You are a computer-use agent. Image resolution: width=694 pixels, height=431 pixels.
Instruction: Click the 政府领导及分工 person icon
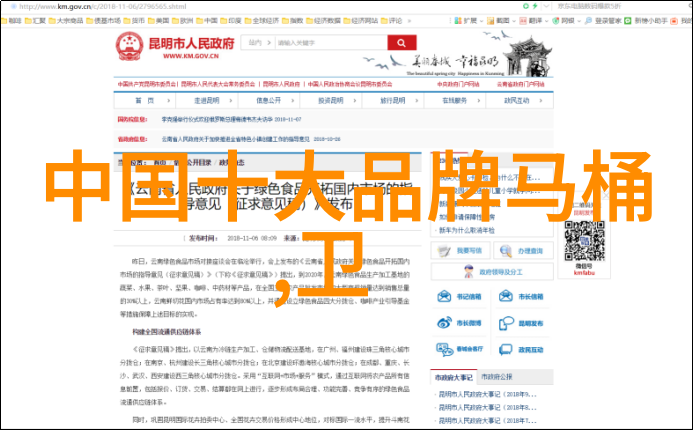pyautogui.click(x=468, y=272)
